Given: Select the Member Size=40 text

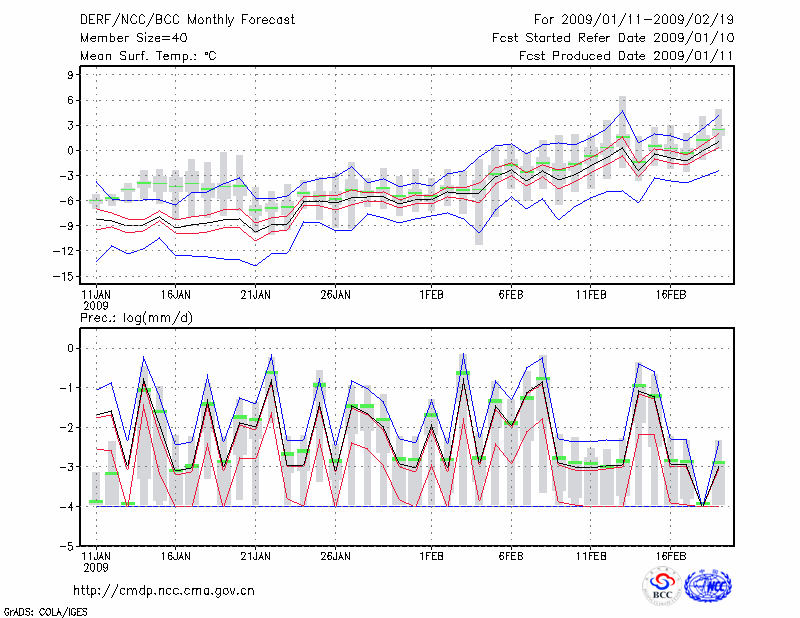Looking at the screenshot, I should pyautogui.click(x=134, y=37).
